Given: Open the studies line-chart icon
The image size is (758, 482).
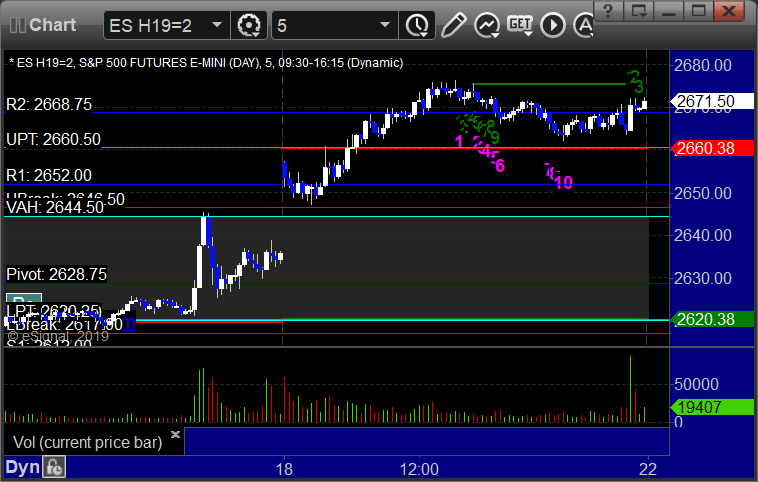Looking at the screenshot, I should click(487, 25).
